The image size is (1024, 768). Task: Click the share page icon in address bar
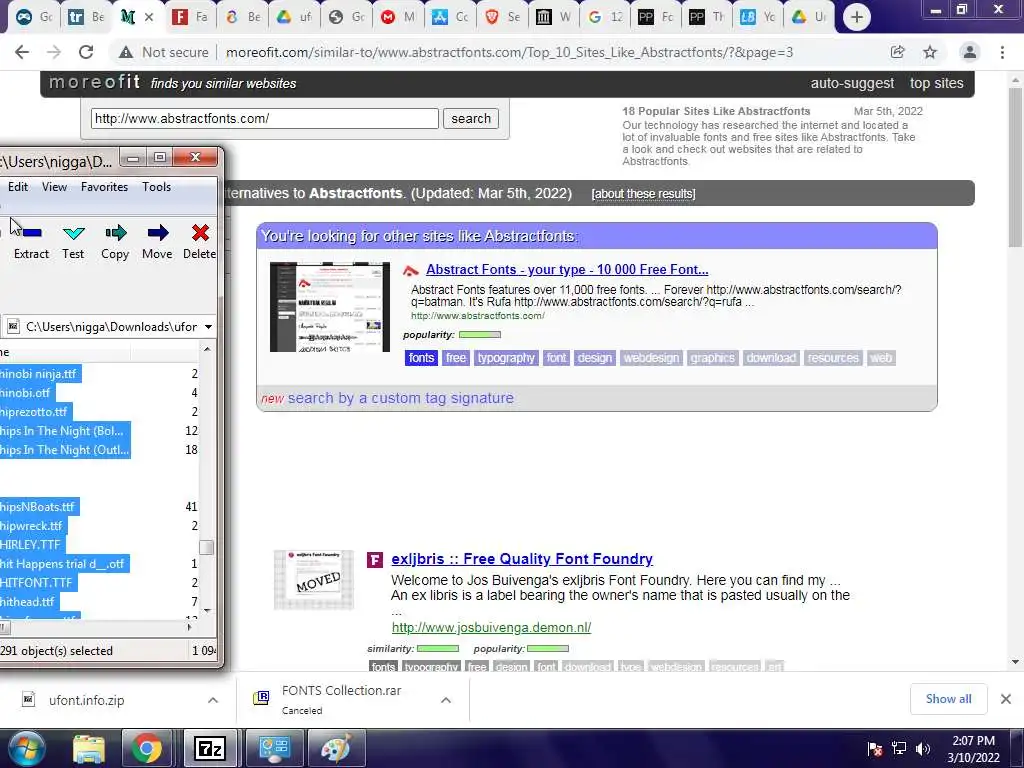(x=897, y=52)
